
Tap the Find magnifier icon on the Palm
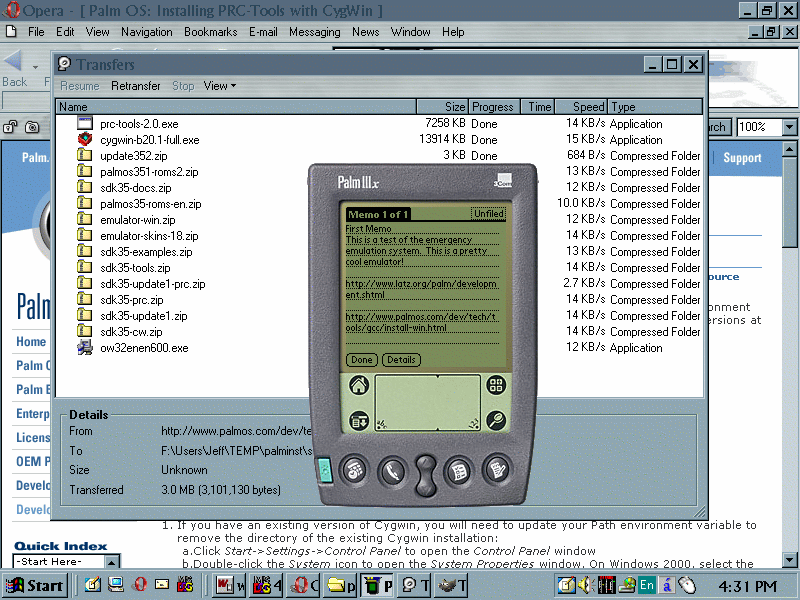tap(496, 420)
